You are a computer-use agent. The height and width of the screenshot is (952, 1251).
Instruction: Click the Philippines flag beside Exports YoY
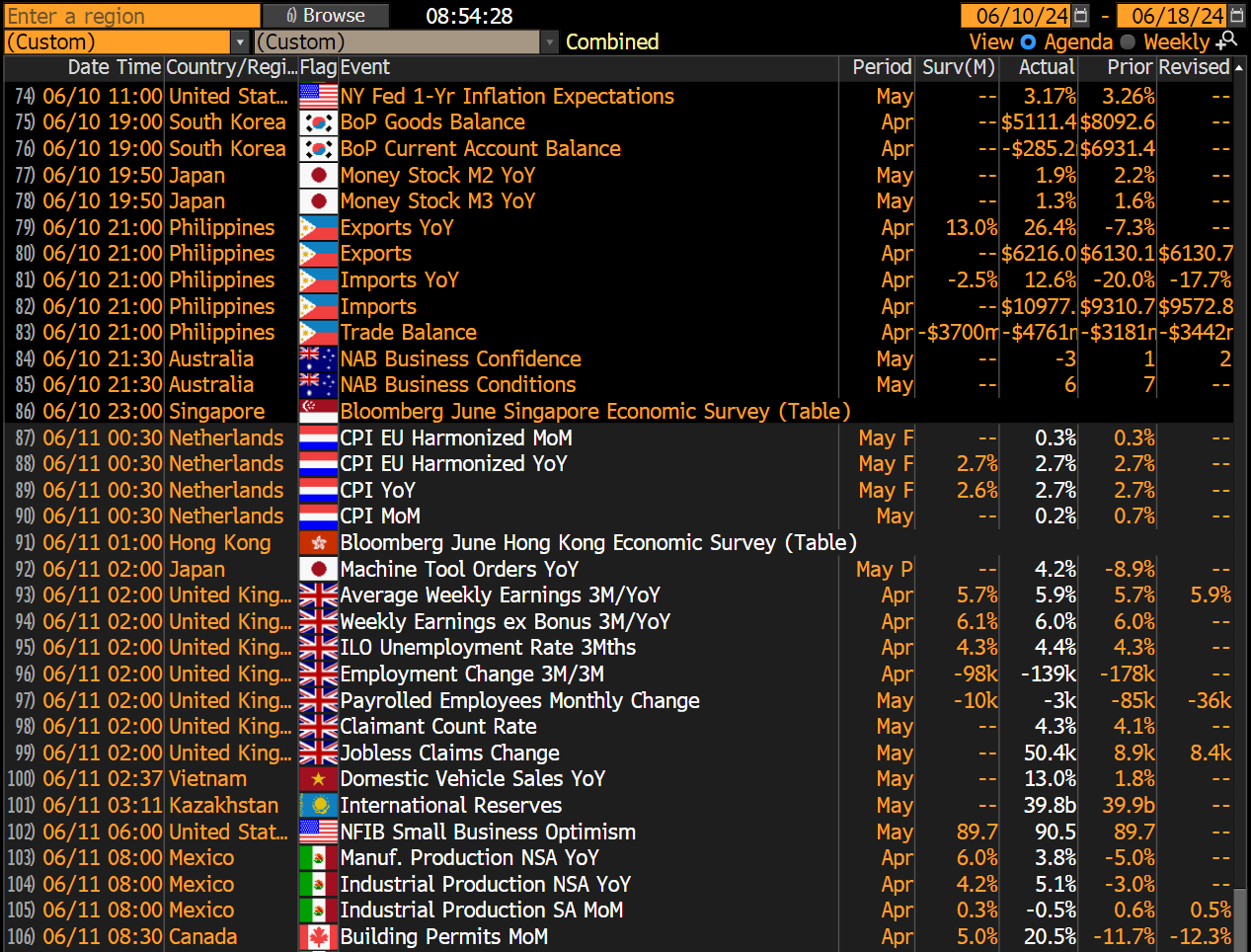[x=318, y=227]
